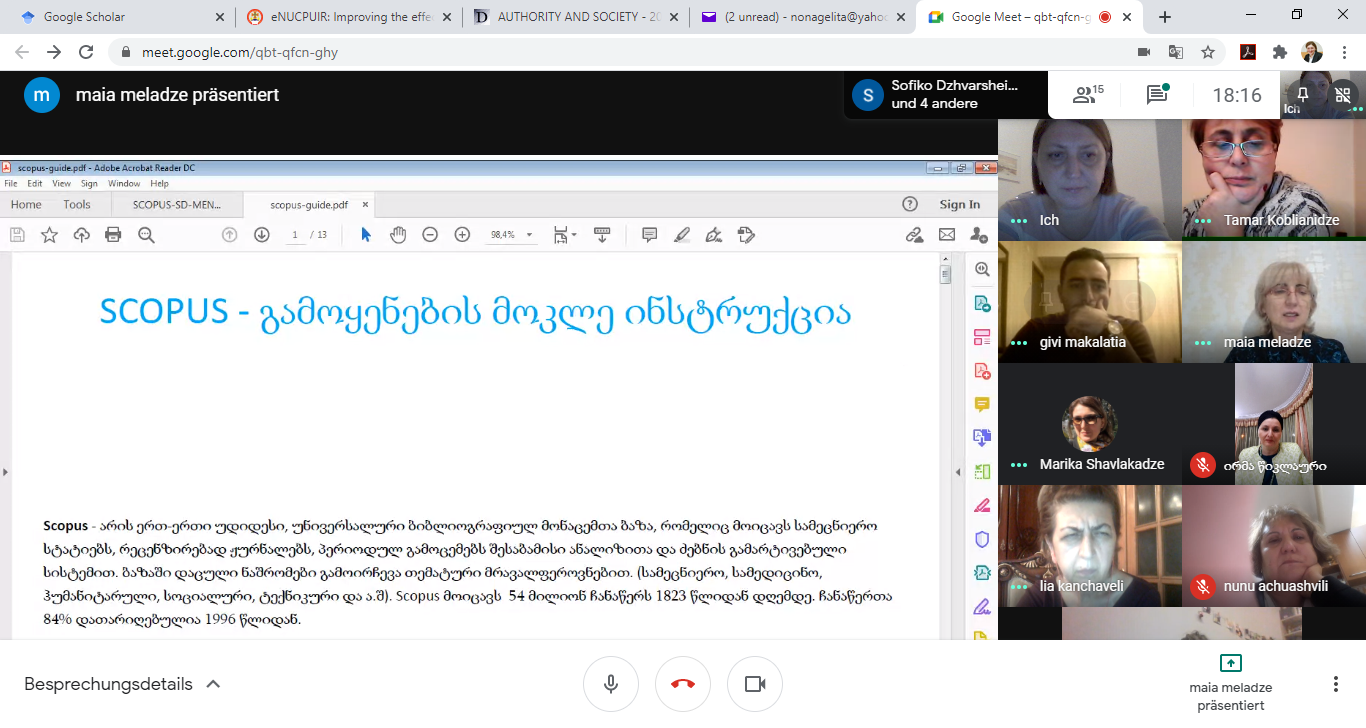
Task: Open Acrobat Help menu
Action: [159, 184]
